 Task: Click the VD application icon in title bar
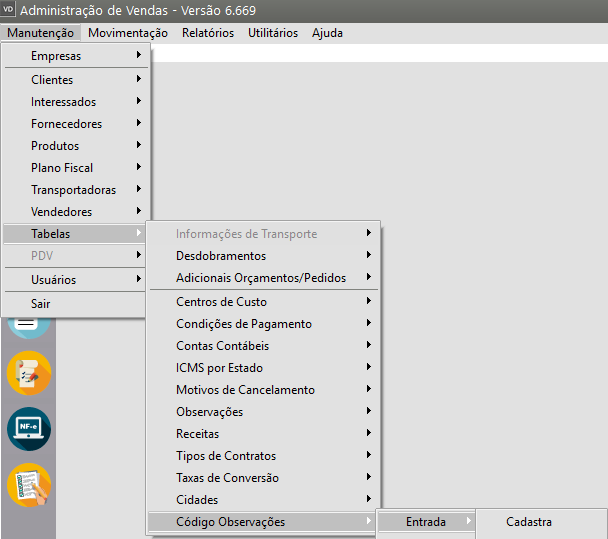click(9, 11)
